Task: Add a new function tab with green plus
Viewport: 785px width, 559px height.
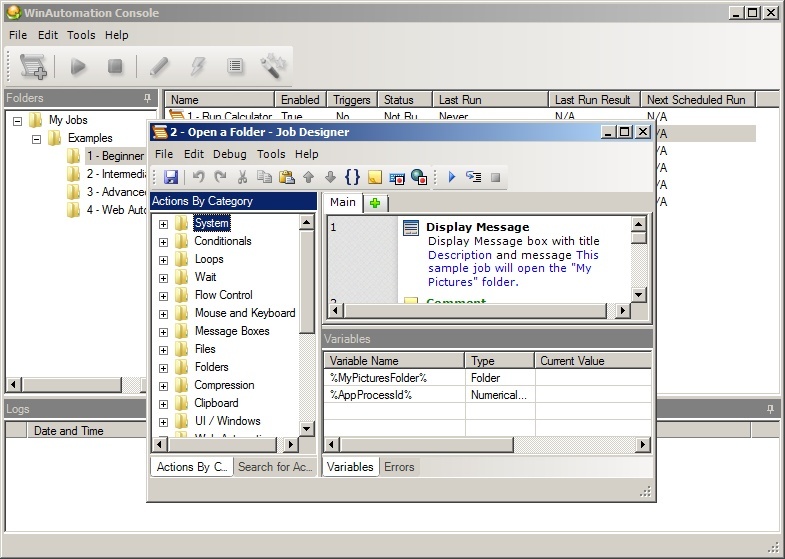Action: click(375, 203)
